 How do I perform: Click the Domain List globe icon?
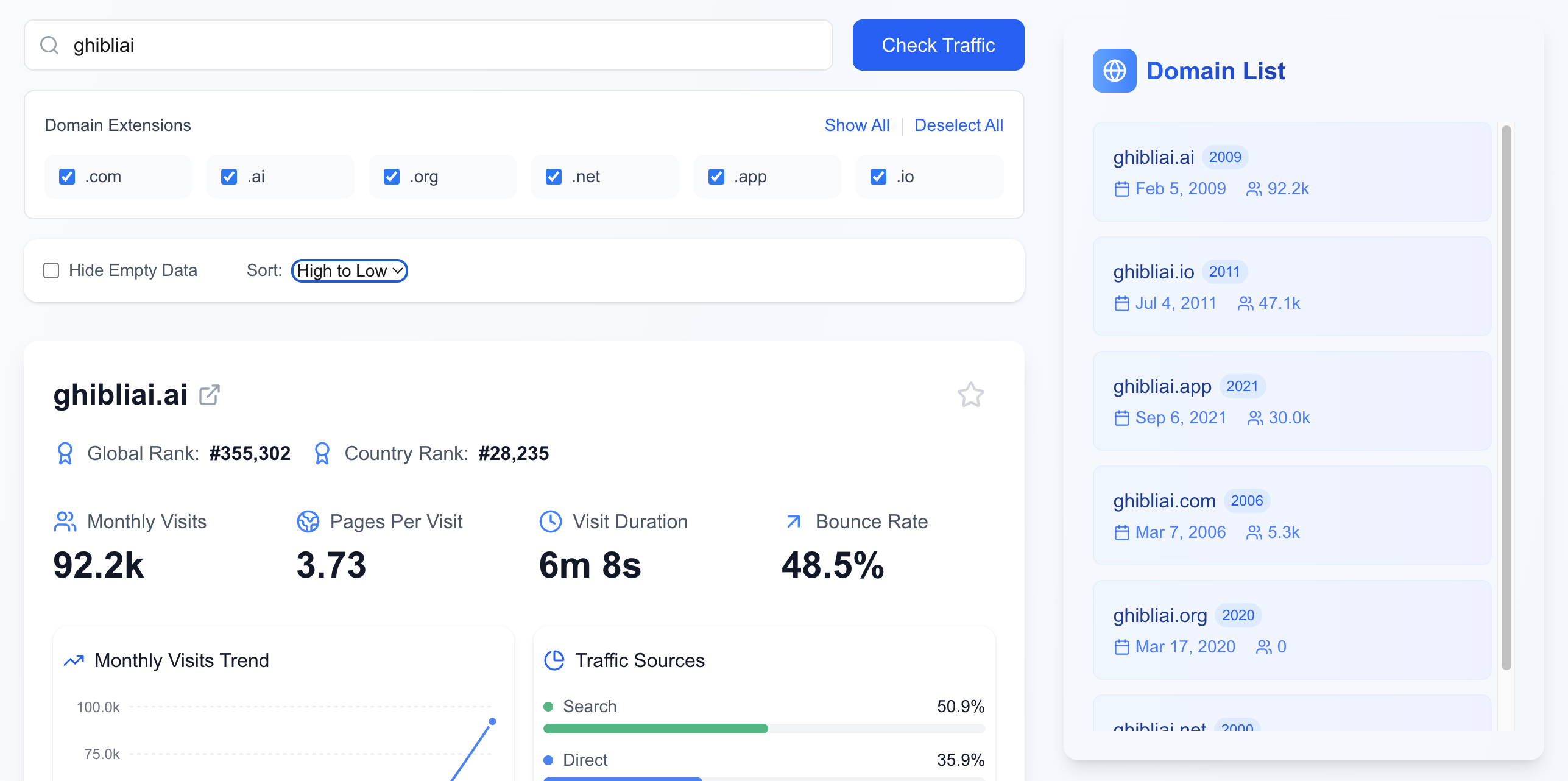point(1114,71)
